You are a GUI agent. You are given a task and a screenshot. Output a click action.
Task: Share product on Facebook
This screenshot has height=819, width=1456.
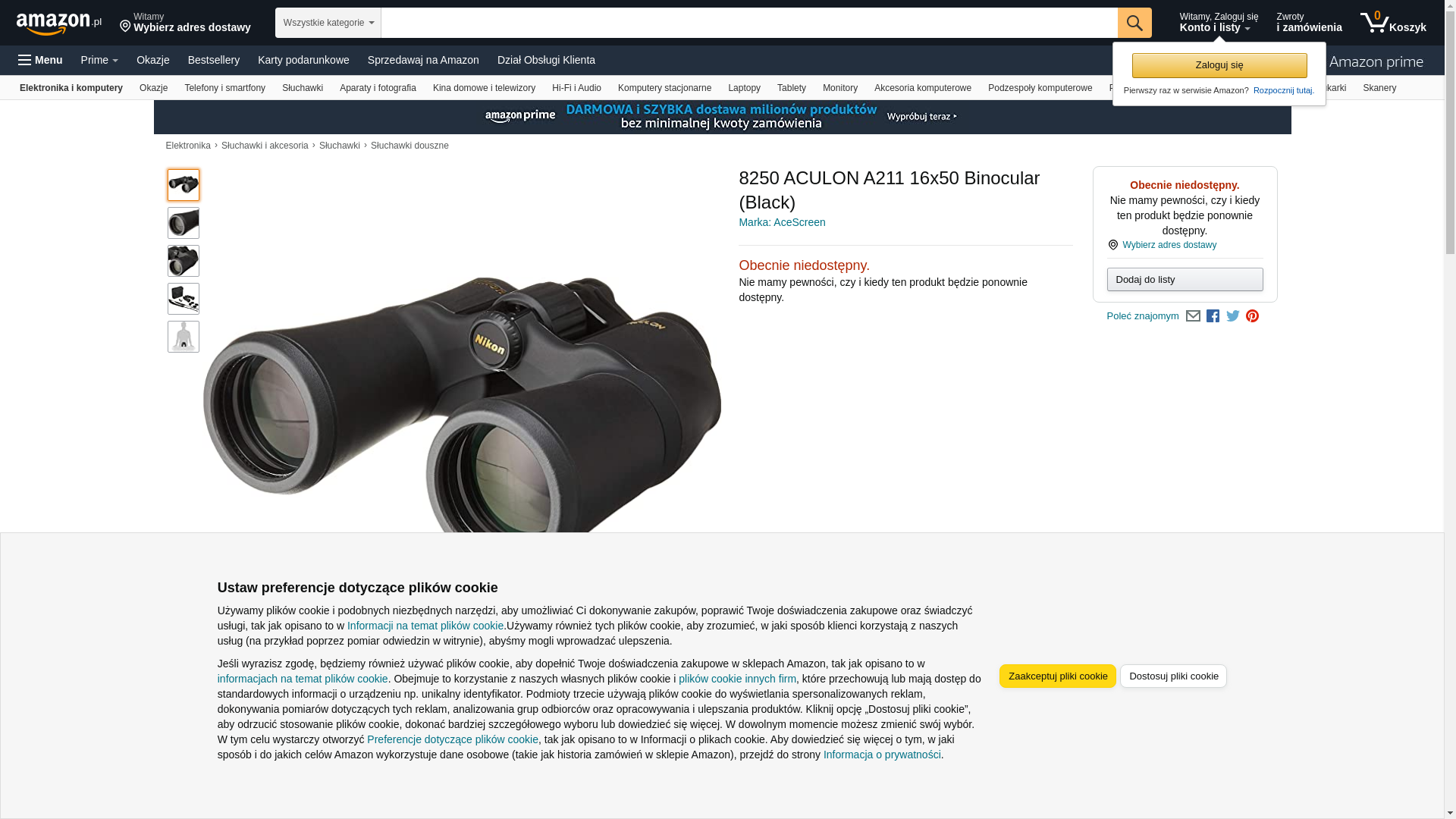[x=1213, y=316]
